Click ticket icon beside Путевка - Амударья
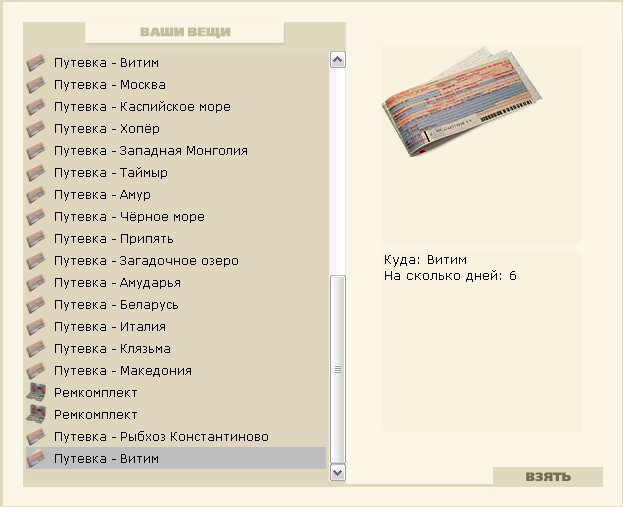 36,283
